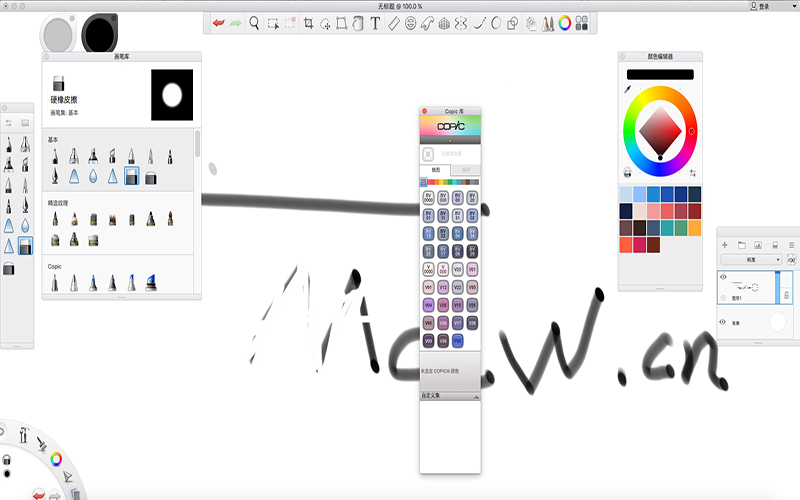Toggle transparent color in Color Editor
Image resolution: width=800 pixels, height=500 pixels.
click(628, 173)
